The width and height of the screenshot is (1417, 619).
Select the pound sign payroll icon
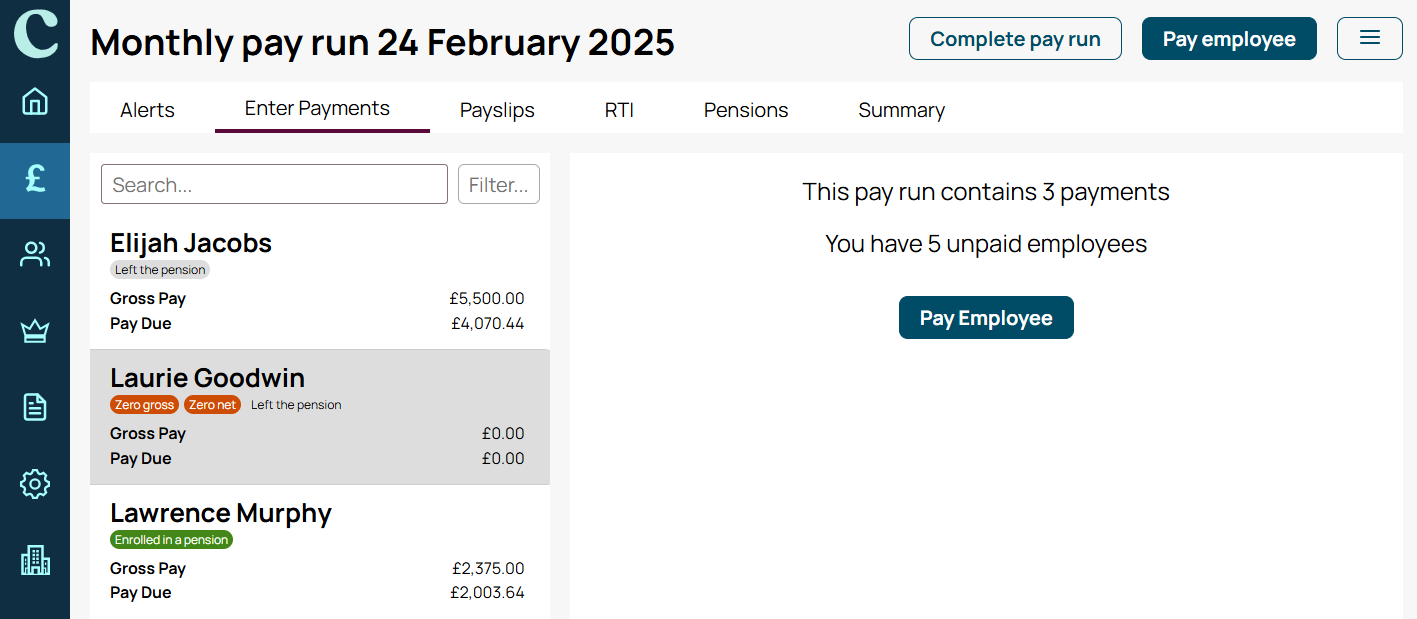coord(35,180)
